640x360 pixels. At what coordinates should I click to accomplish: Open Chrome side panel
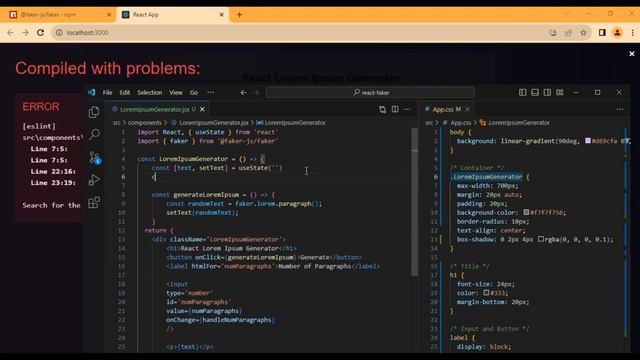click(x=602, y=33)
